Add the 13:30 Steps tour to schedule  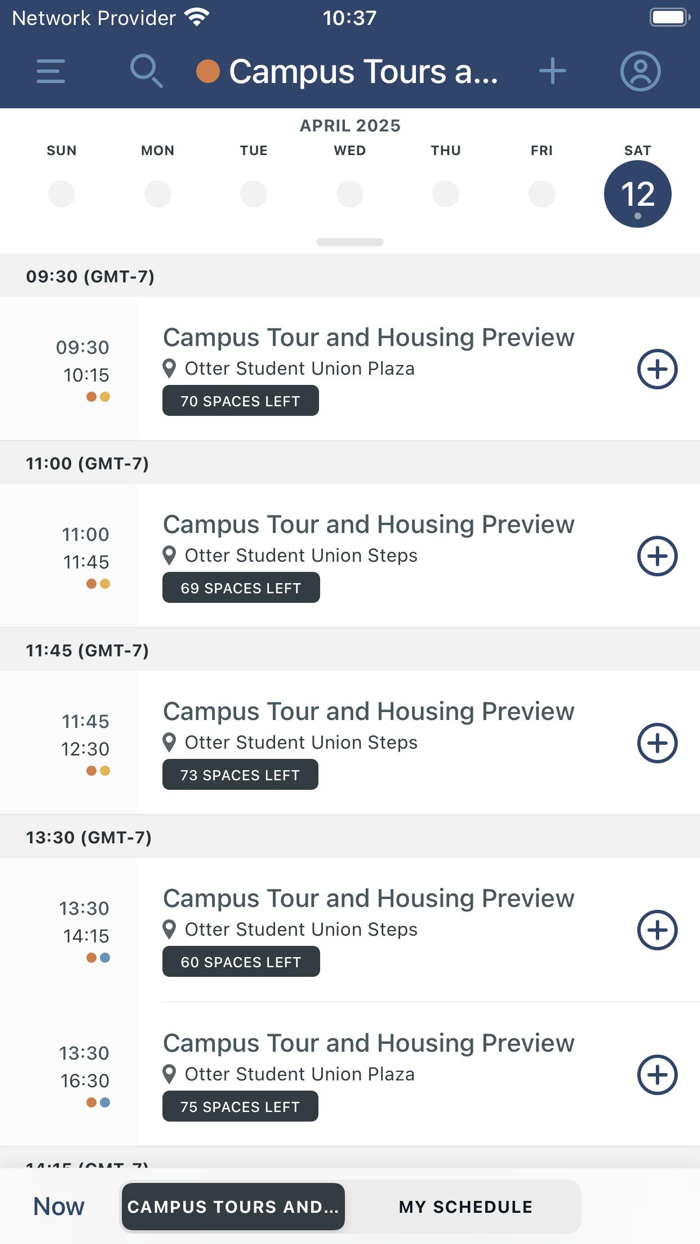657,930
